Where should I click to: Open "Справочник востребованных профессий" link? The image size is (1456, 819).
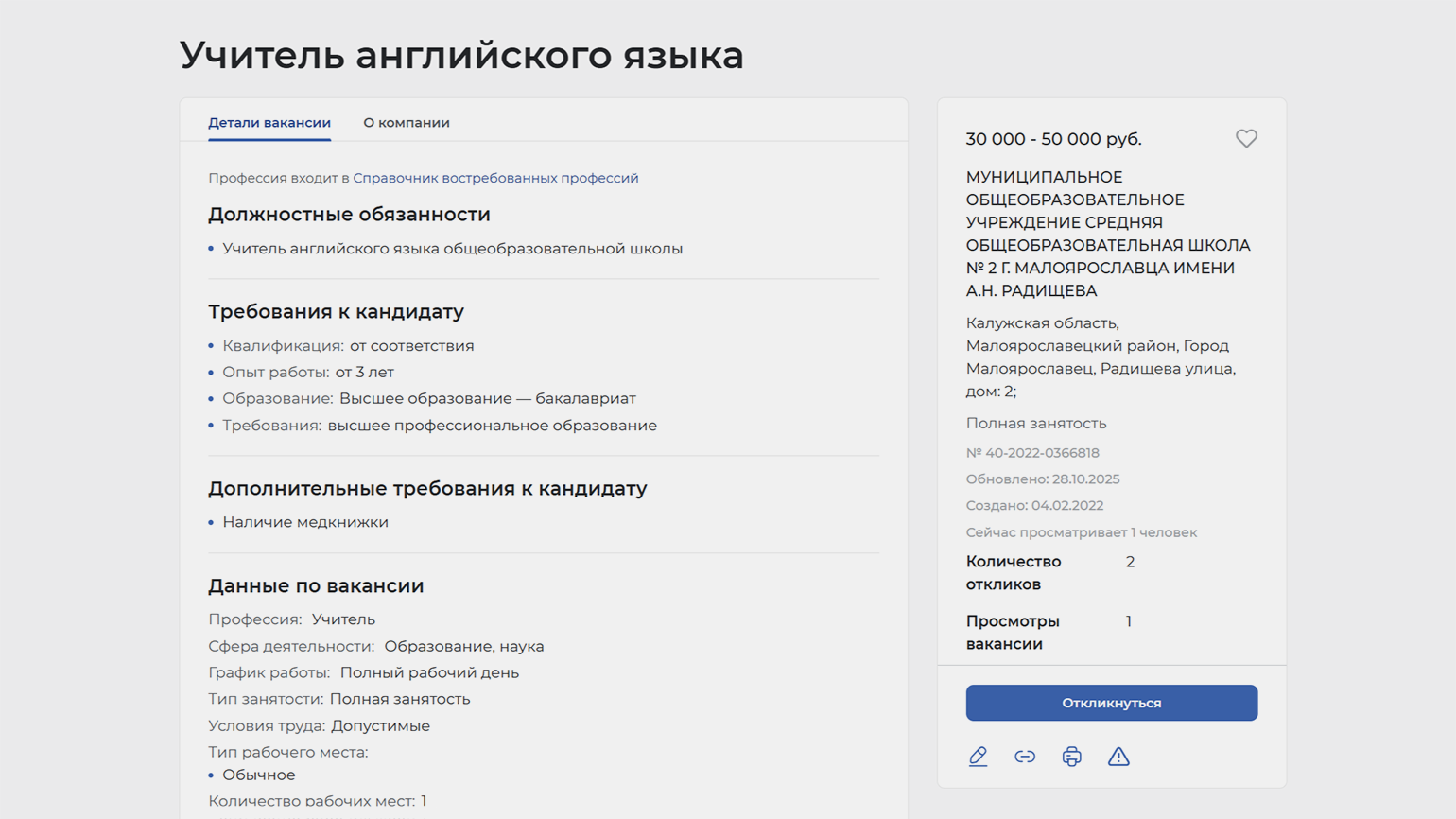[x=495, y=178]
